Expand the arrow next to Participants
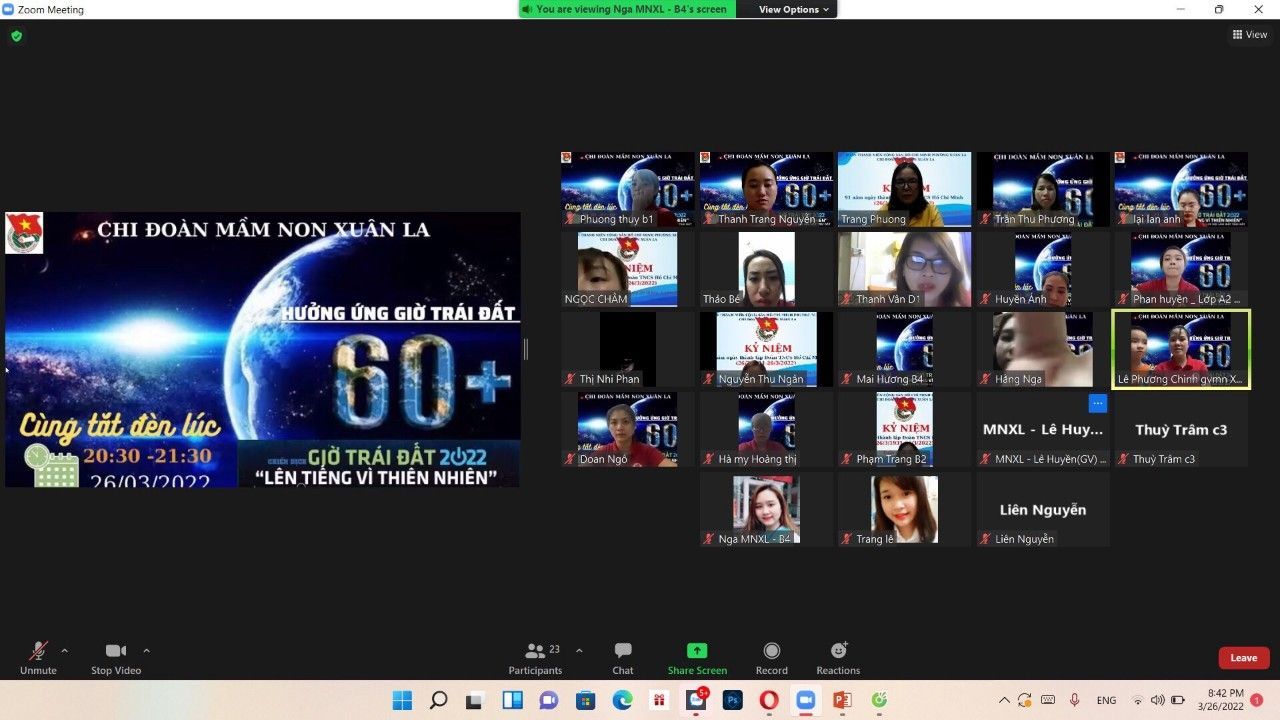 [579, 650]
